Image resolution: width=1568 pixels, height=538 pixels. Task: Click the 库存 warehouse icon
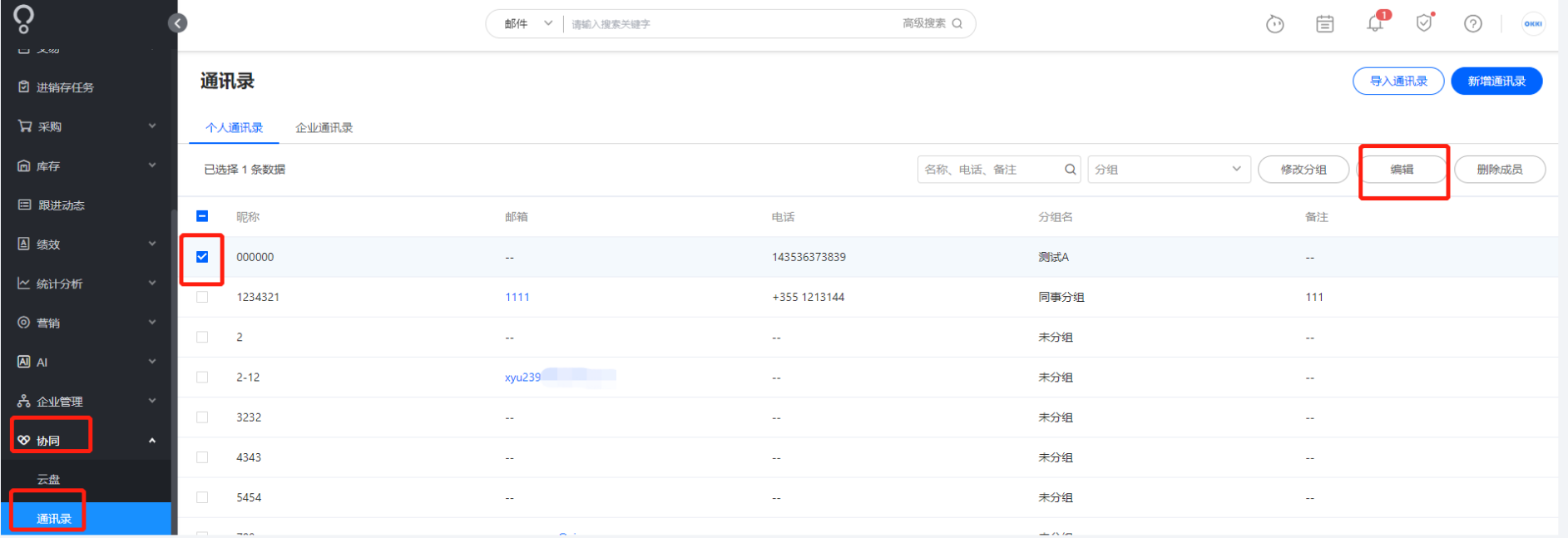click(x=24, y=165)
